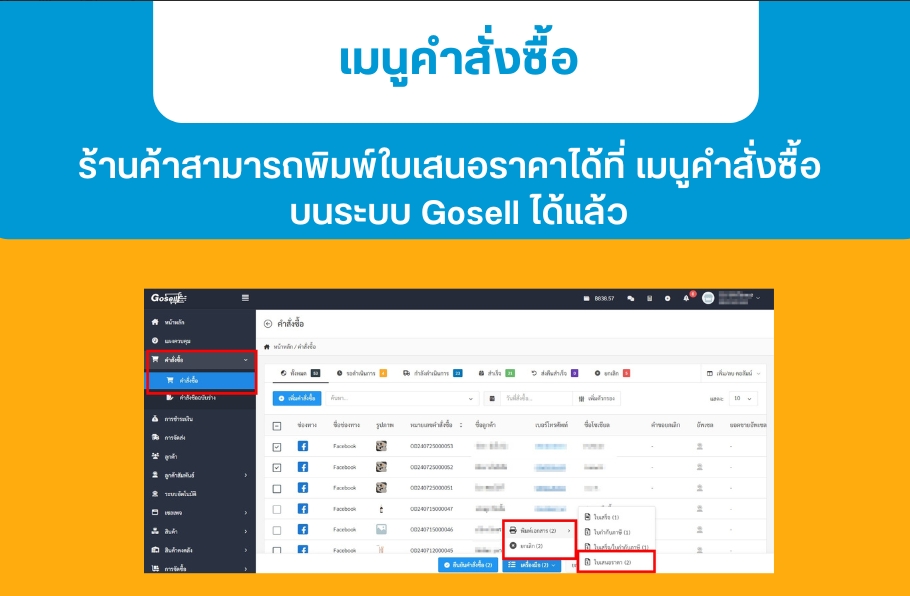The width and height of the screenshot is (910, 596).
Task: Expand the การจัดซื้อ sidebar submenu
Action: (x=245, y=569)
